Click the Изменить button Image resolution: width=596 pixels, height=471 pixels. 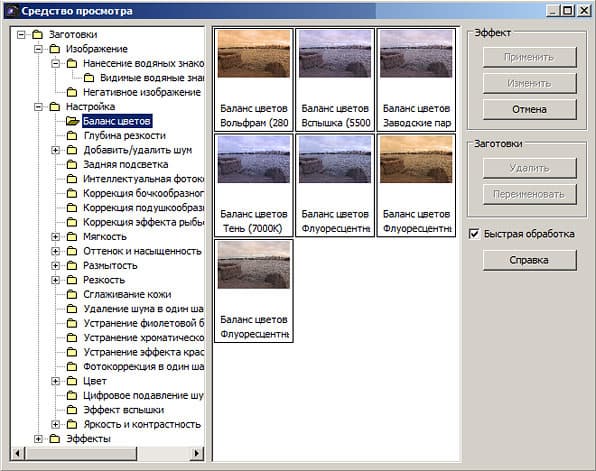pos(529,83)
